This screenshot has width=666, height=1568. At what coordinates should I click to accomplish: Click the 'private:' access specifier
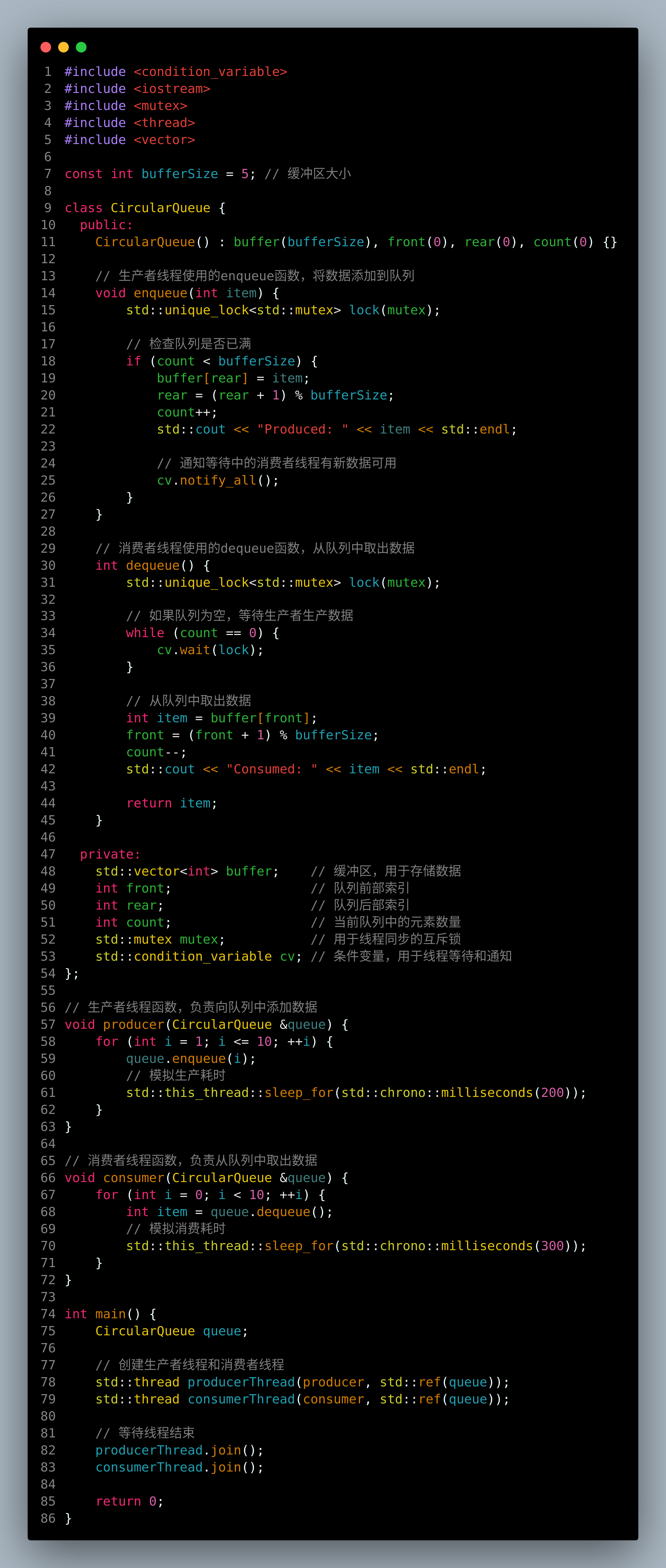point(110,855)
